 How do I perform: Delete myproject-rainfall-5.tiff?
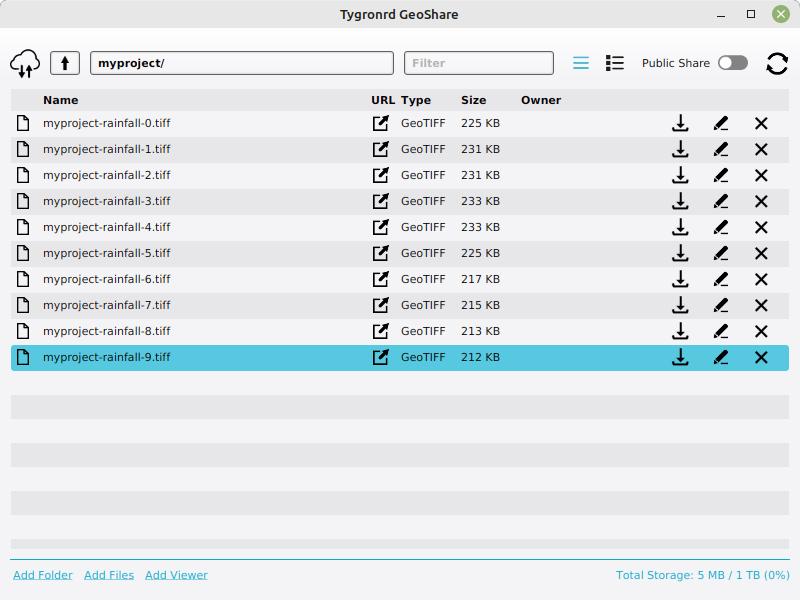tap(761, 253)
